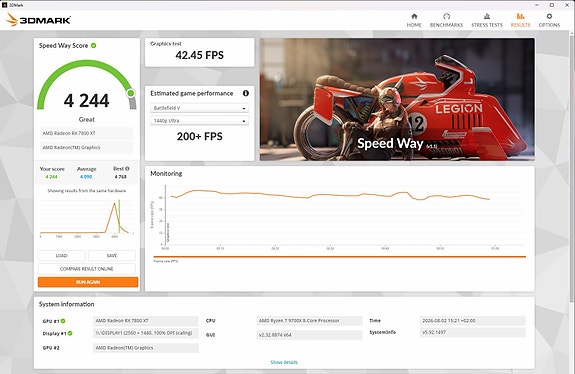Click the orange RUN AGAIN button
The width and height of the screenshot is (575, 374).
point(88,282)
